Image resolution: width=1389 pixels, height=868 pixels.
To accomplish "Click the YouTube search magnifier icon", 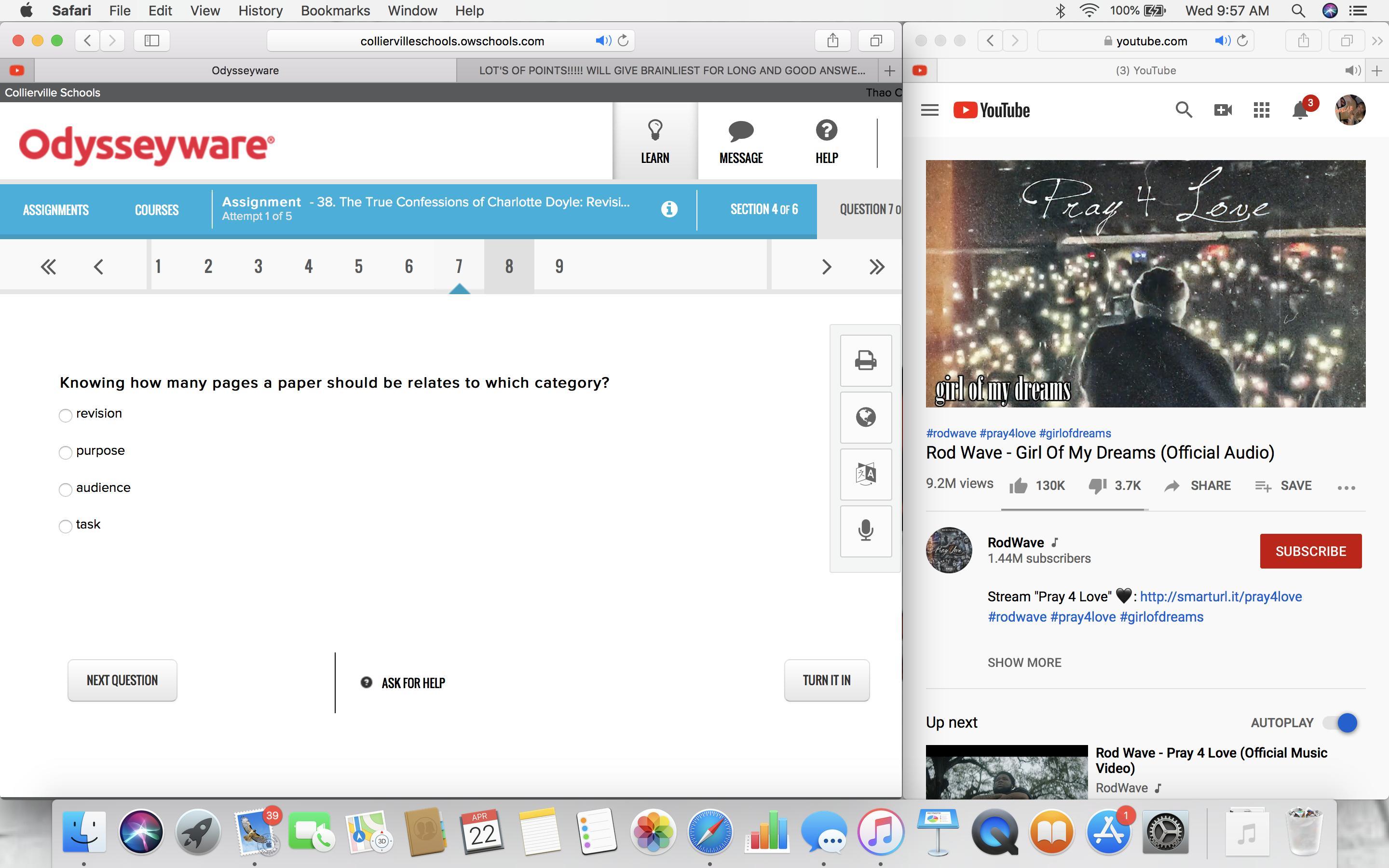I will (1184, 109).
